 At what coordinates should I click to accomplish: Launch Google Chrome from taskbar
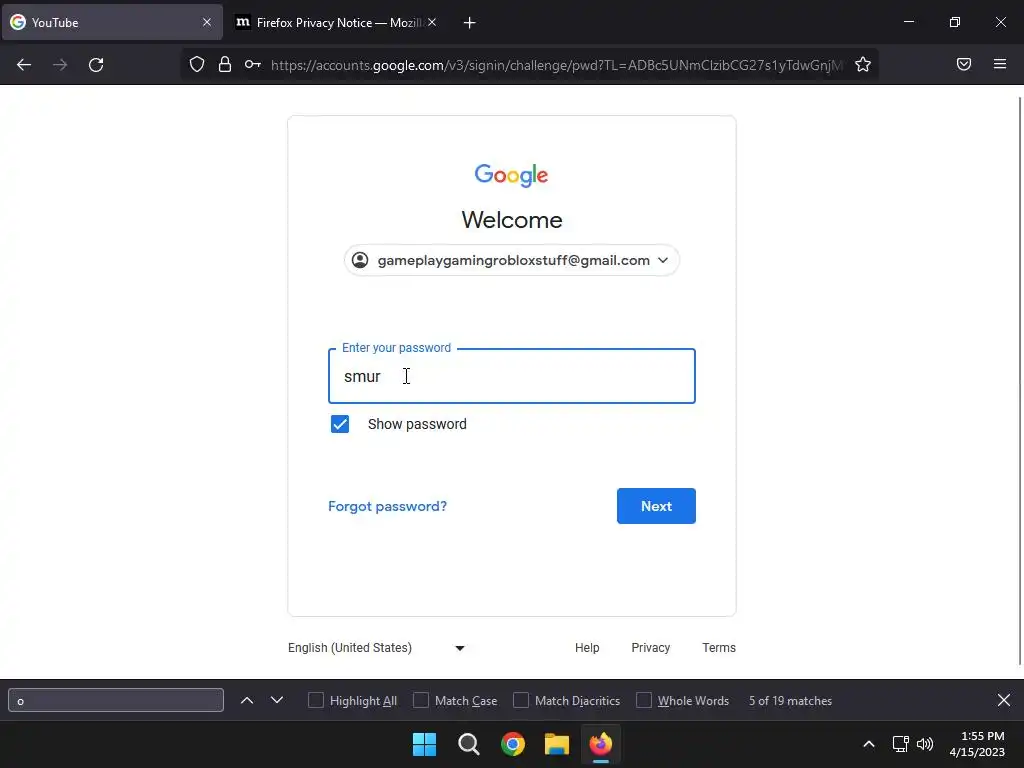513,744
